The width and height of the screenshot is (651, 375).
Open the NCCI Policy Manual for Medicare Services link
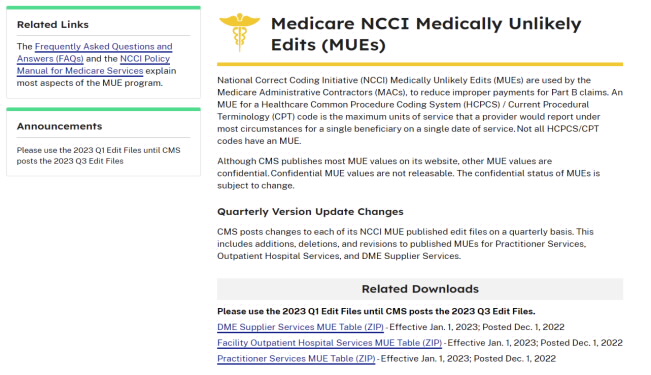coord(93,65)
